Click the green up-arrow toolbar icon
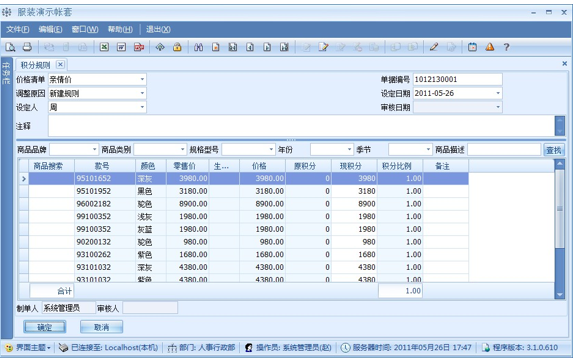The width and height of the screenshot is (578, 360). (x=160, y=47)
